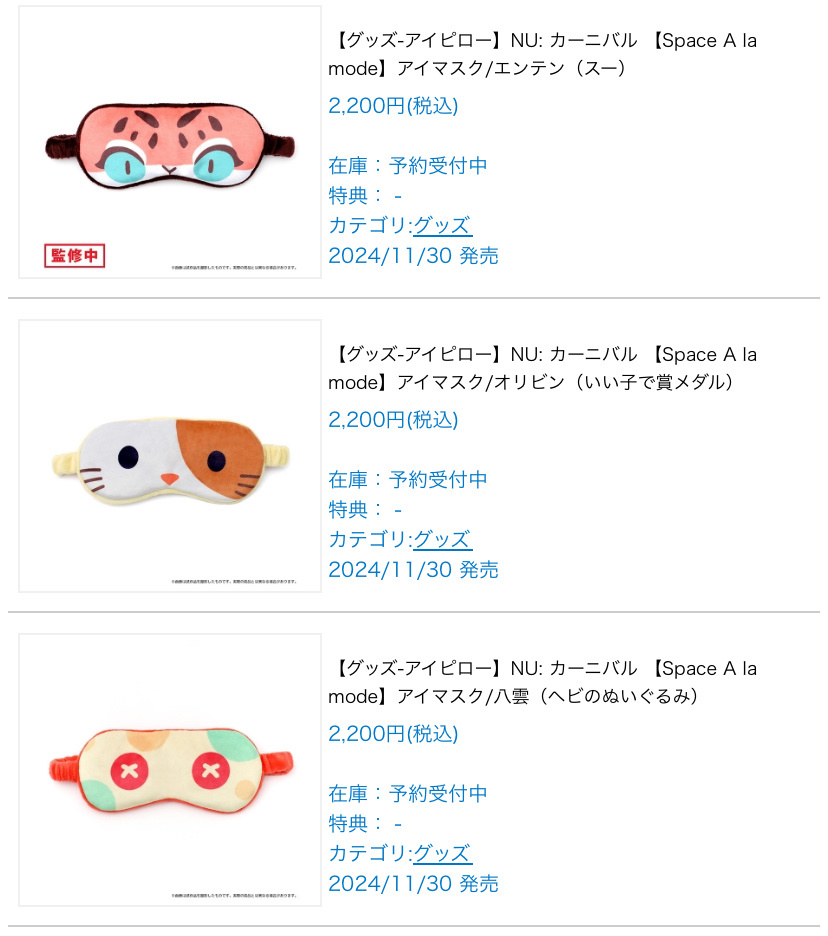Click 予約受付中 stock status for オリビン item
The image size is (828, 936).
click(x=438, y=479)
